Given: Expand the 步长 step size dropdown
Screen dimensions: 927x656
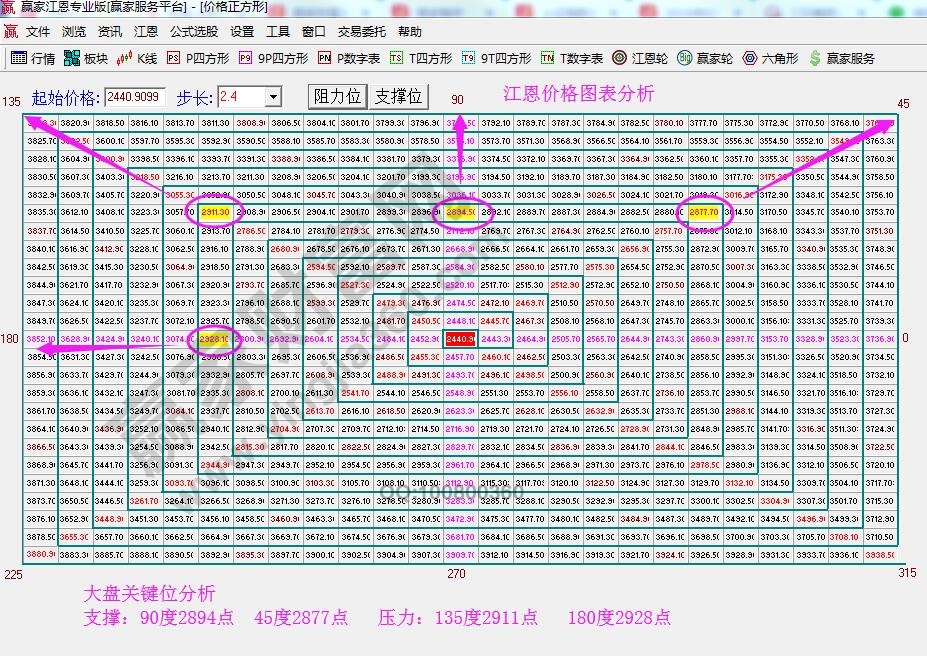Looking at the screenshot, I should tap(275, 96).
